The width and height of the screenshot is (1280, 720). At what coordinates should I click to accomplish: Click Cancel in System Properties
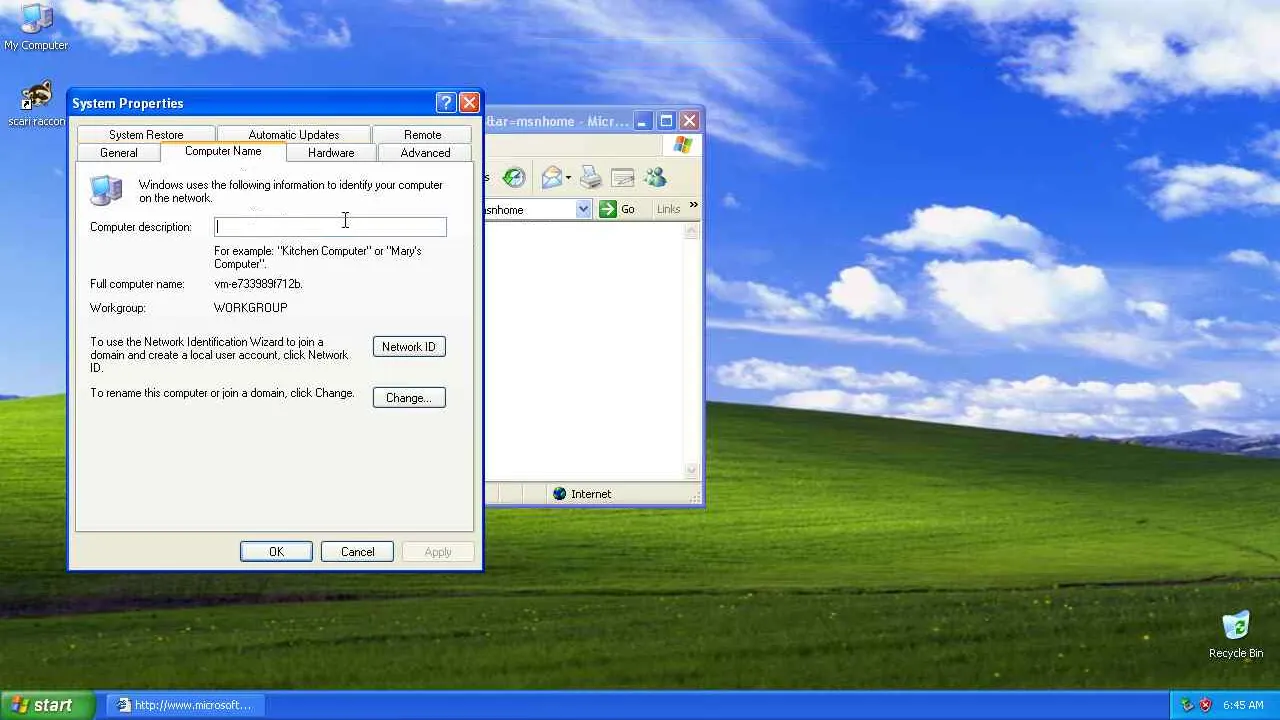pyautogui.click(x=357, y=552)
